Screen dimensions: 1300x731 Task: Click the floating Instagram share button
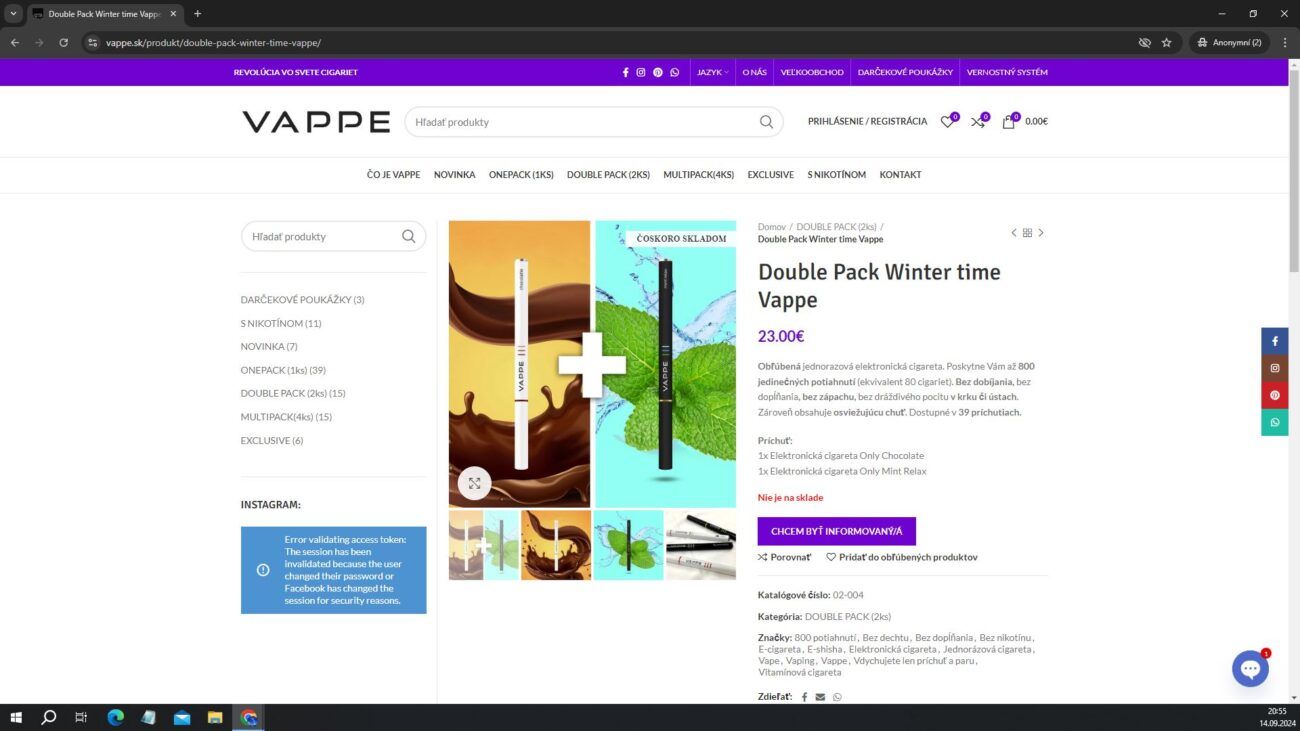click(1274, 368)
